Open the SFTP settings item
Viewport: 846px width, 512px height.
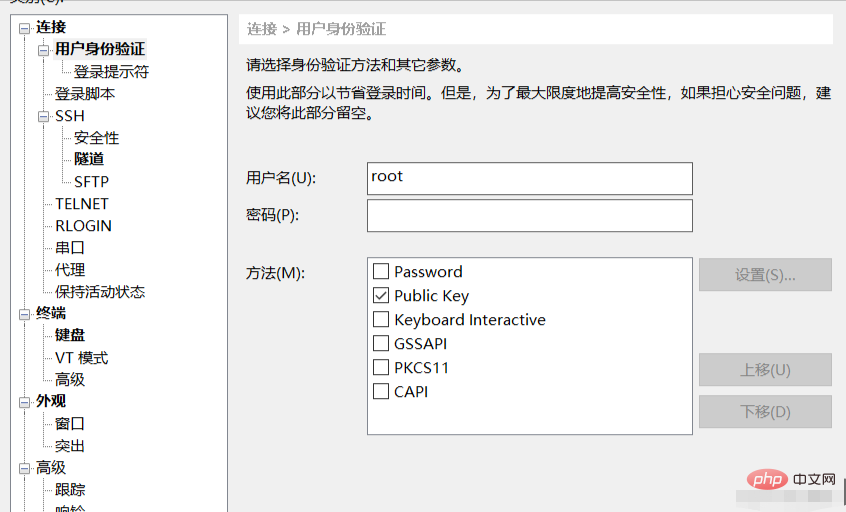[x=91, y=182]
